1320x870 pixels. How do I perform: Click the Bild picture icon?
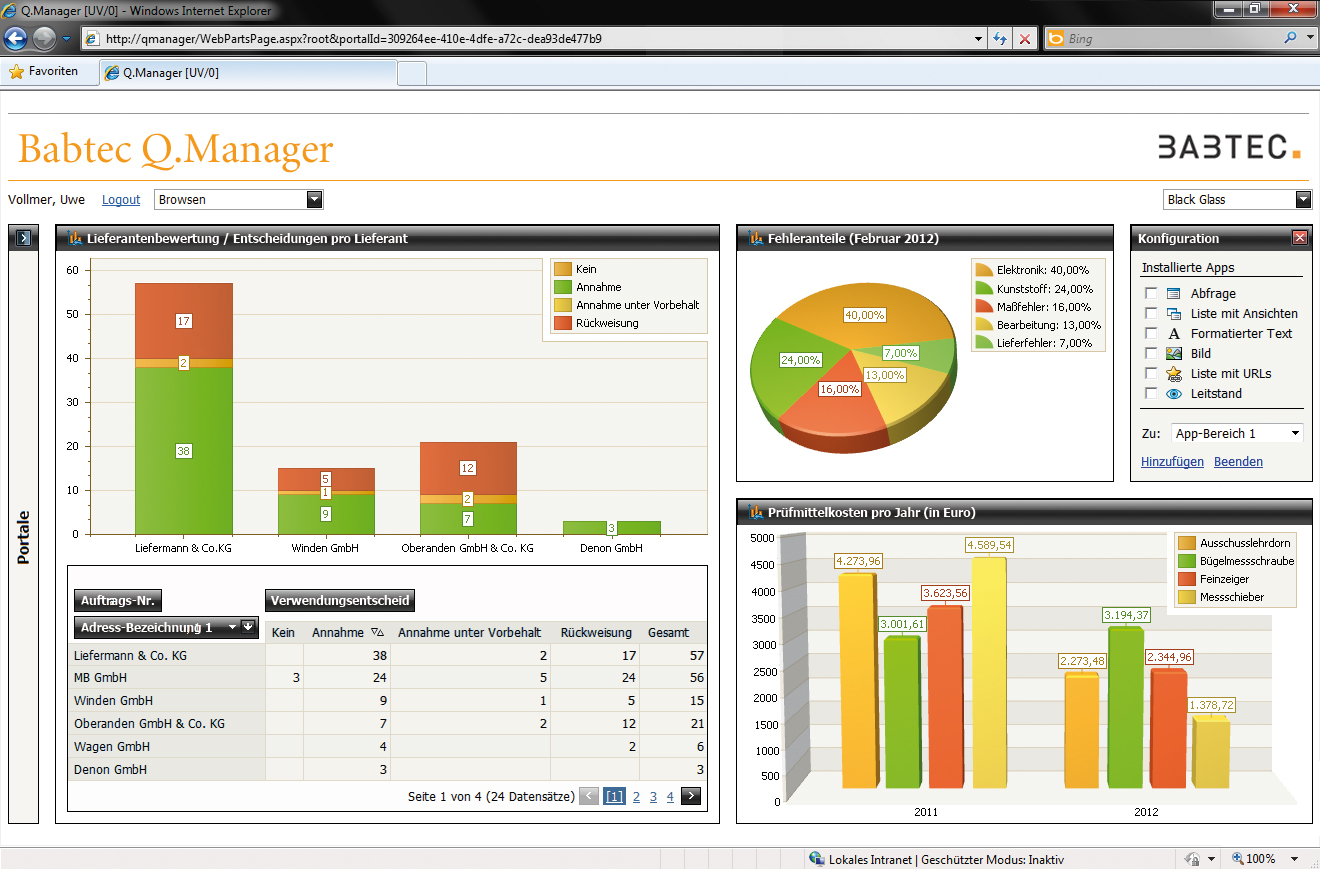point(1174,354)
